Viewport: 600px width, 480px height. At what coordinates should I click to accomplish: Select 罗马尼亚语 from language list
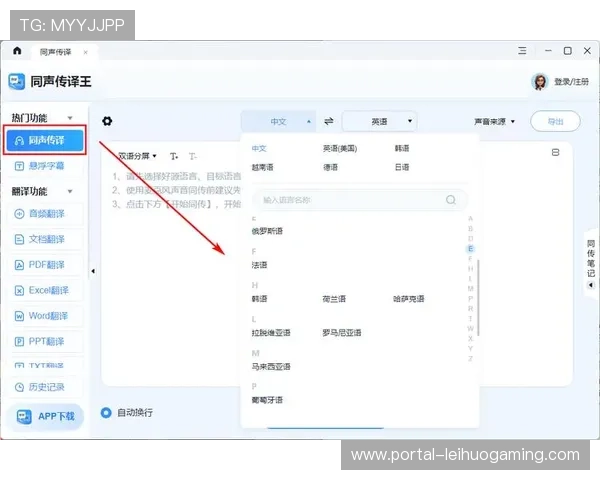tap(342, 333)
